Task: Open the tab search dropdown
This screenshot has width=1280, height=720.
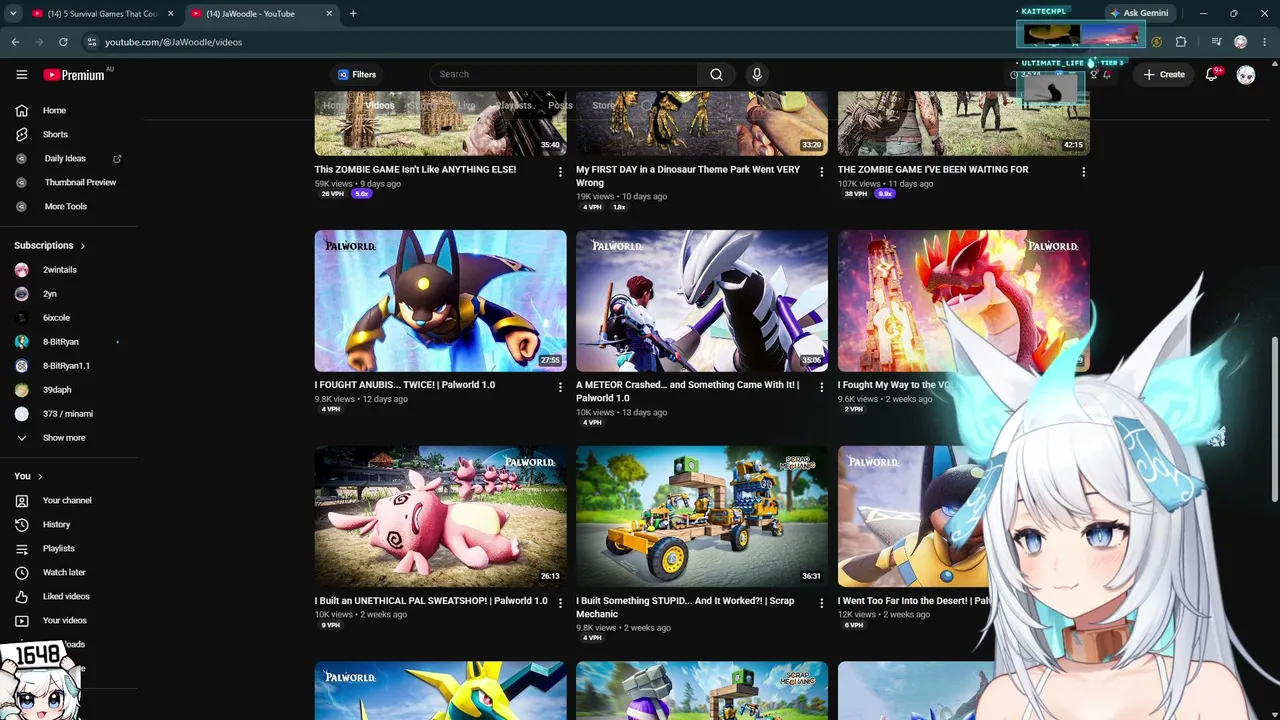Action: [13, 14]
